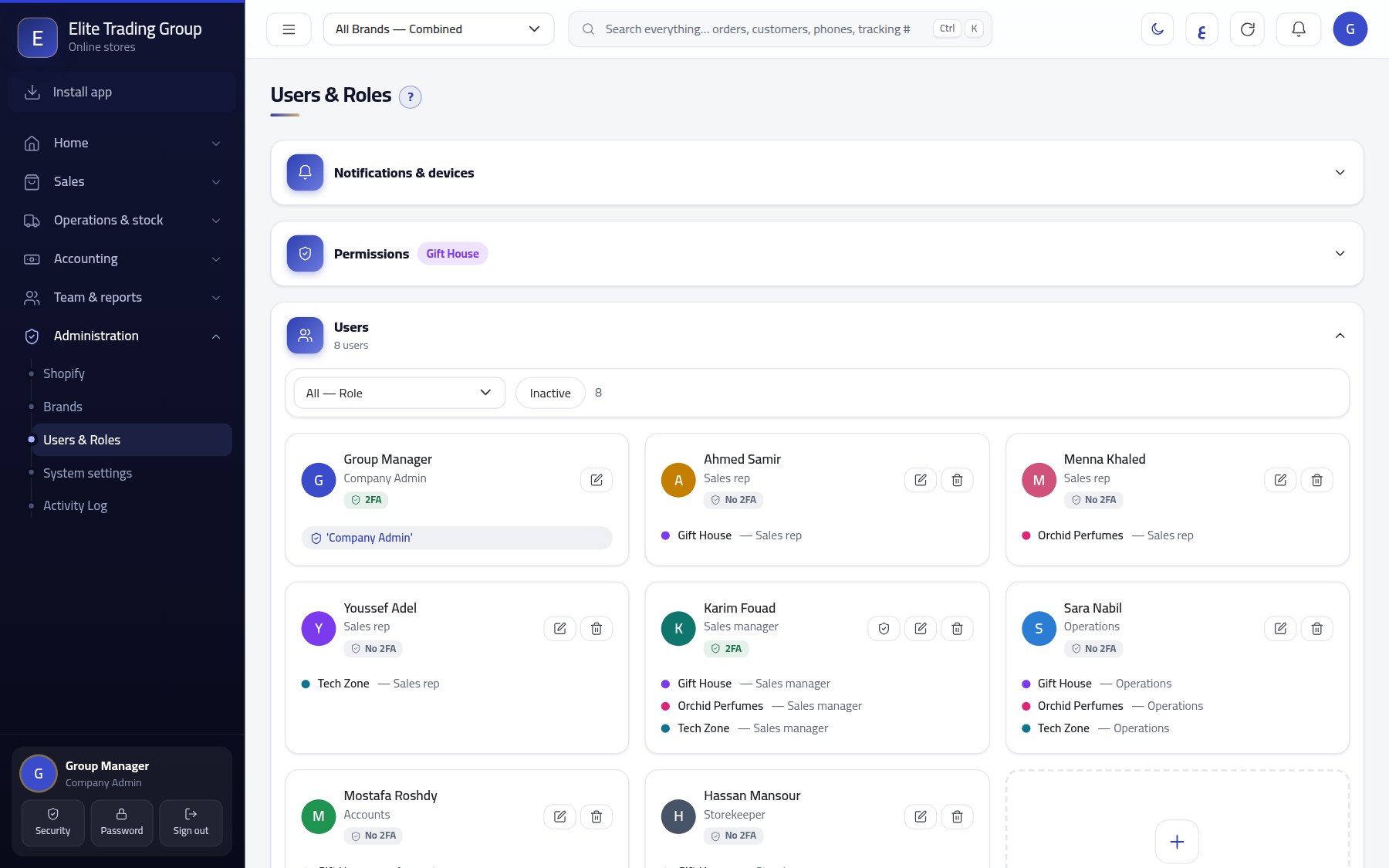Delete the user Youssef Adel

pos(596,629)
